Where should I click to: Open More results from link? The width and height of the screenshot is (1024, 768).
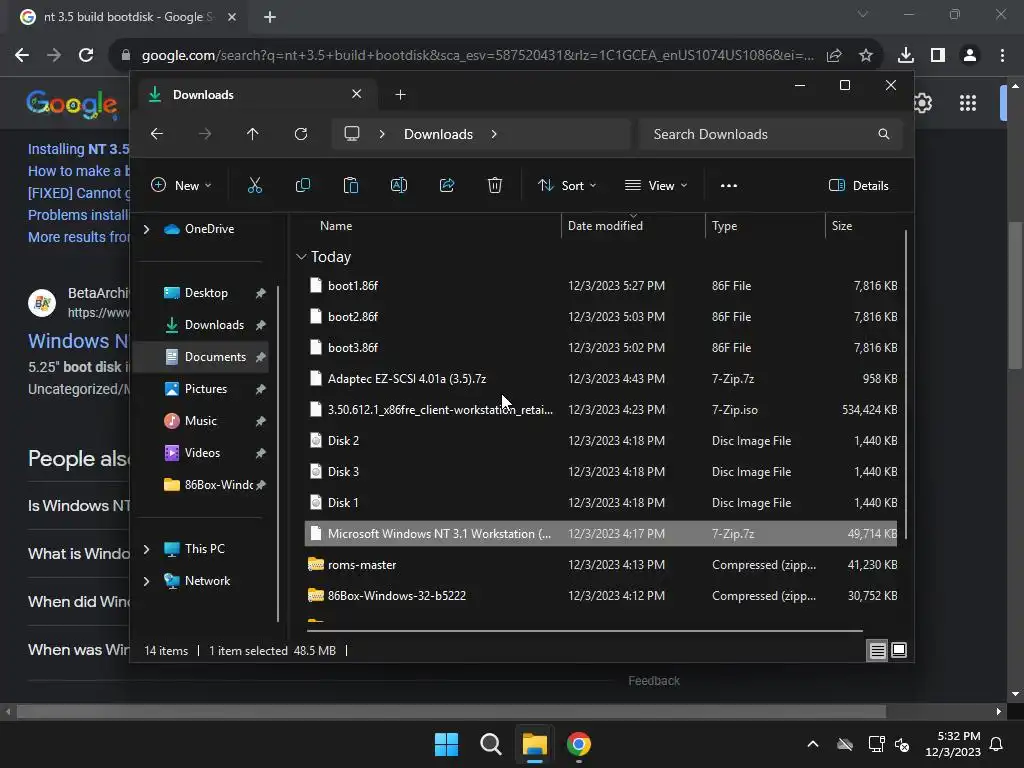(78, 237)
